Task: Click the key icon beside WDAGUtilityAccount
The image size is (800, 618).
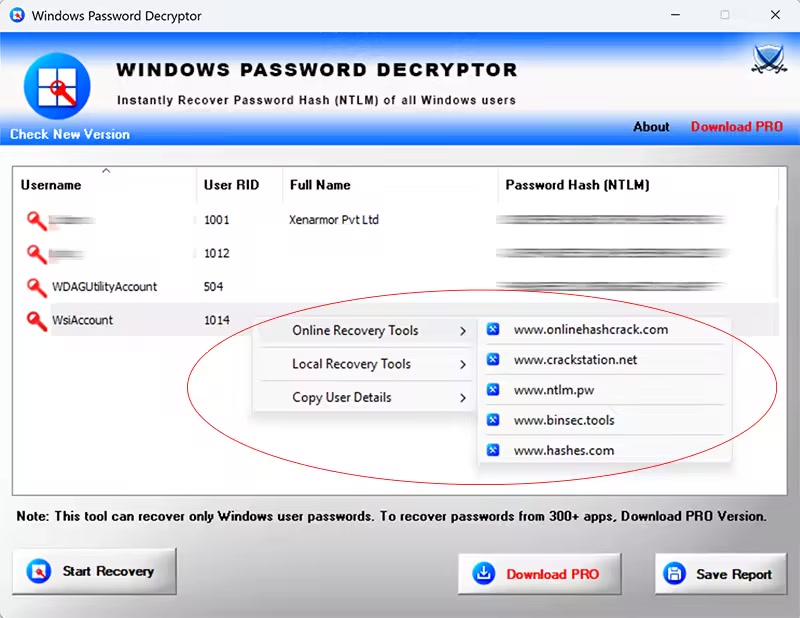Action: (37, 287)
